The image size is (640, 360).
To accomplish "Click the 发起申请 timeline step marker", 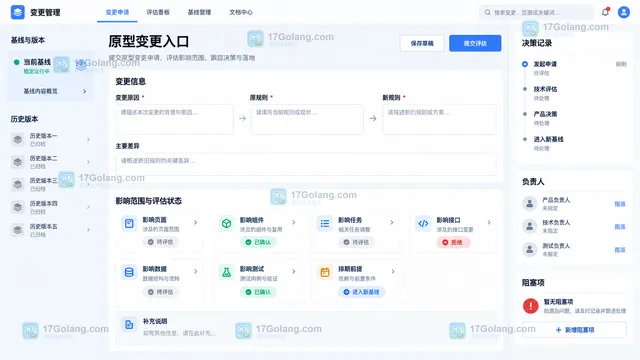I will click(525, 64).
